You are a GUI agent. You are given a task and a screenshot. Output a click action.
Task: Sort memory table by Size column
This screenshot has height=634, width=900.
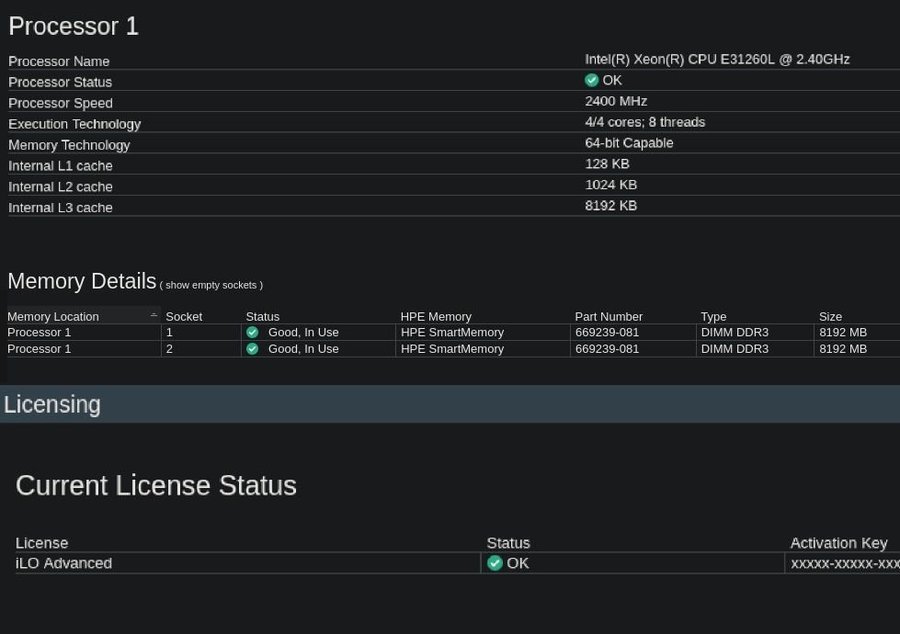[x=830, y=316]
